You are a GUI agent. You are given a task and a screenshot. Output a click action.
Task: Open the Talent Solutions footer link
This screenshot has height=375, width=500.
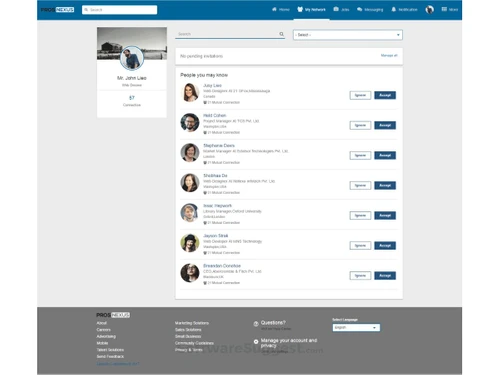110,350
